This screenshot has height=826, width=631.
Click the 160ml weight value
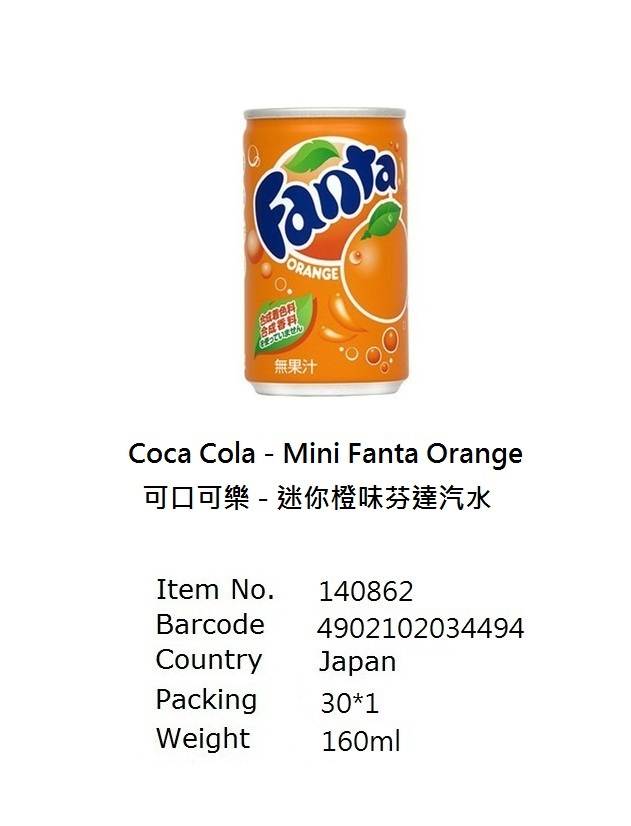[x=361, y=741]
